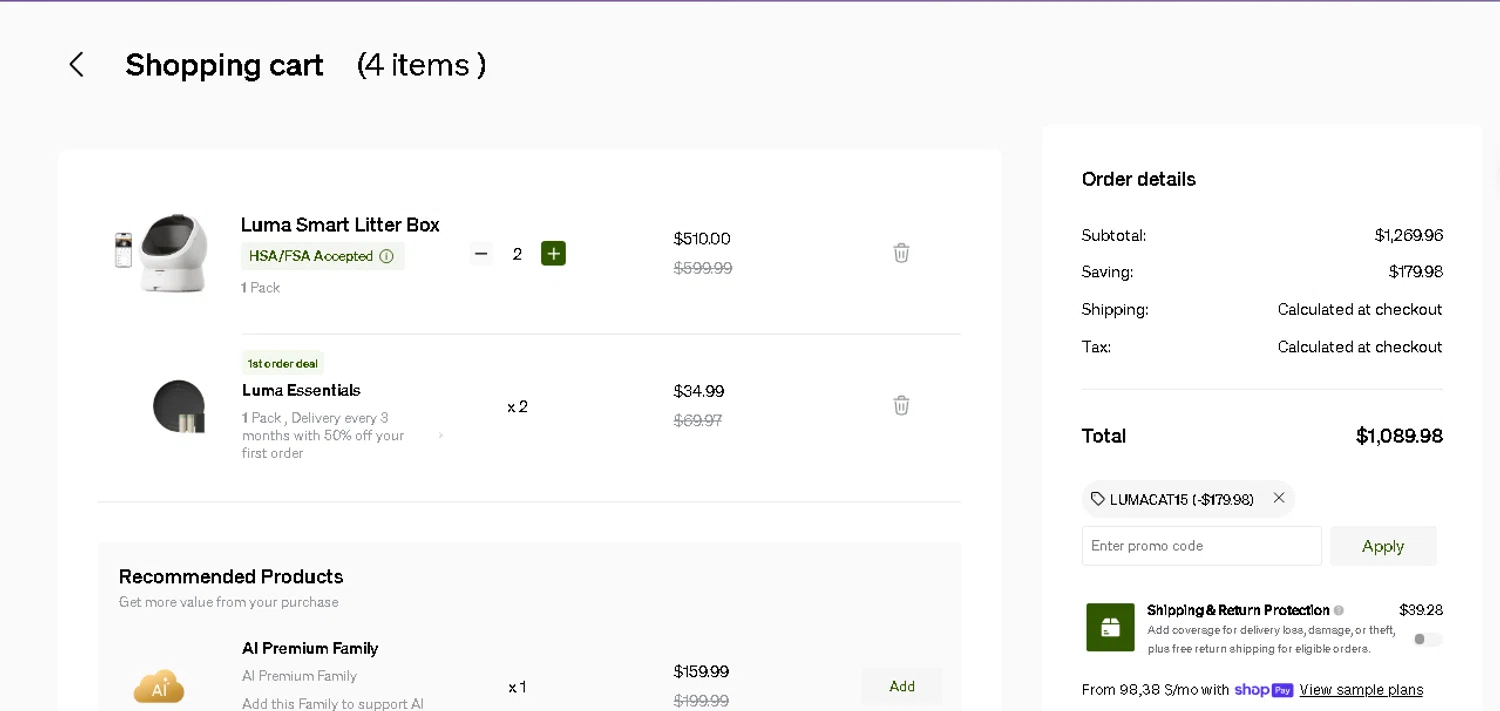
Task: Open the AI Premium Family title
Action: click(x=310, y=648)
